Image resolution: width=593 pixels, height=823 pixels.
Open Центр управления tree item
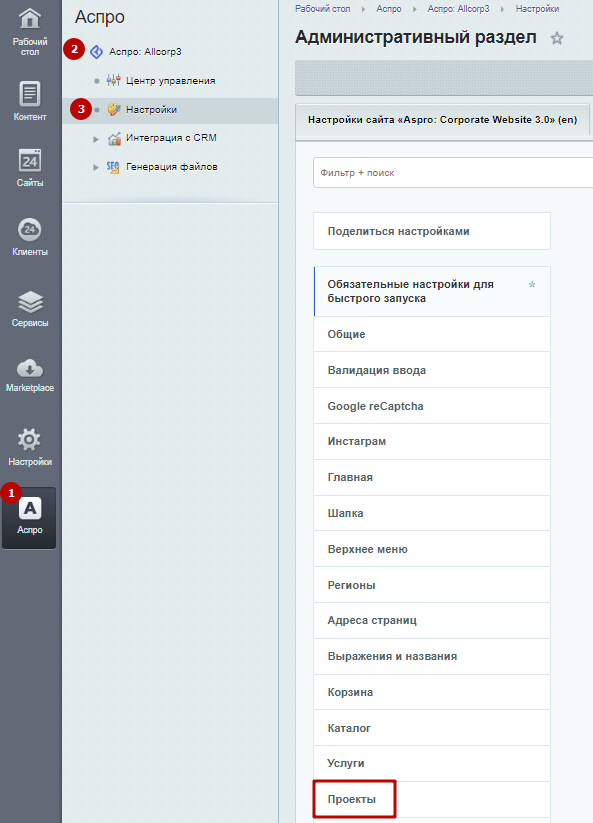tap(171, 81)
